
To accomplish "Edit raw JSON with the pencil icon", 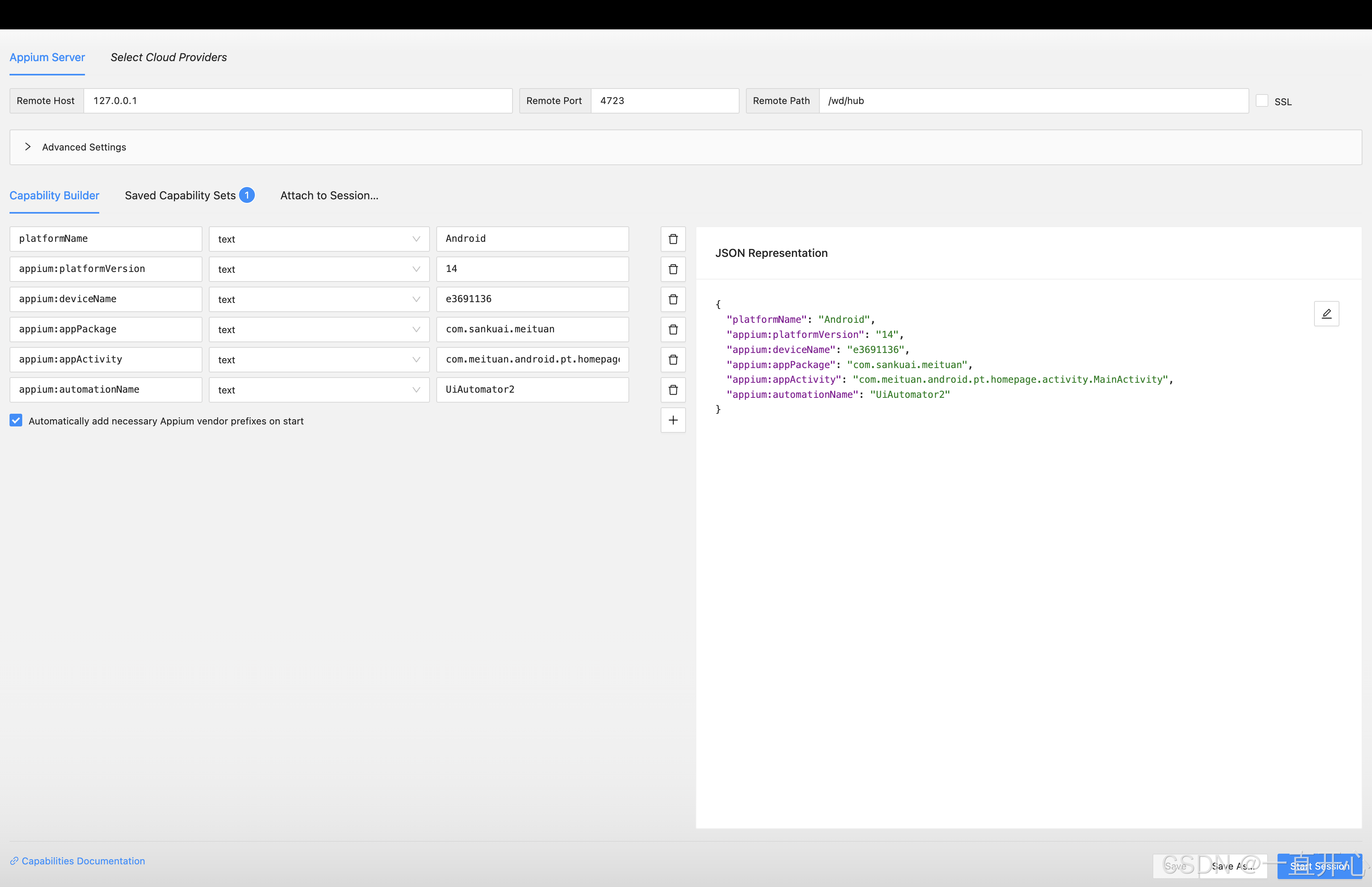I will pos(1326,313).
